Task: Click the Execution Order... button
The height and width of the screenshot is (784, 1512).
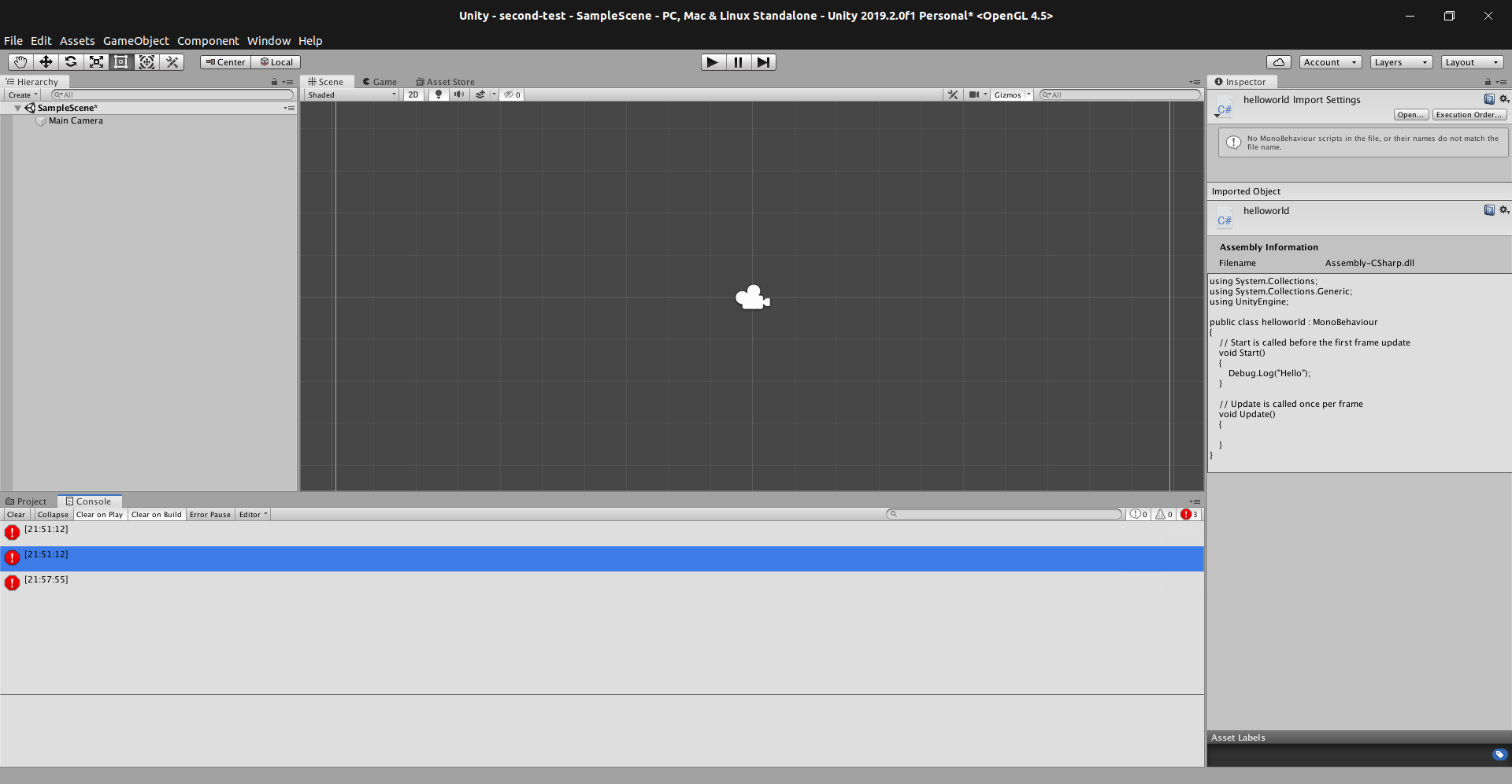Action: [x=1469, y=115]
